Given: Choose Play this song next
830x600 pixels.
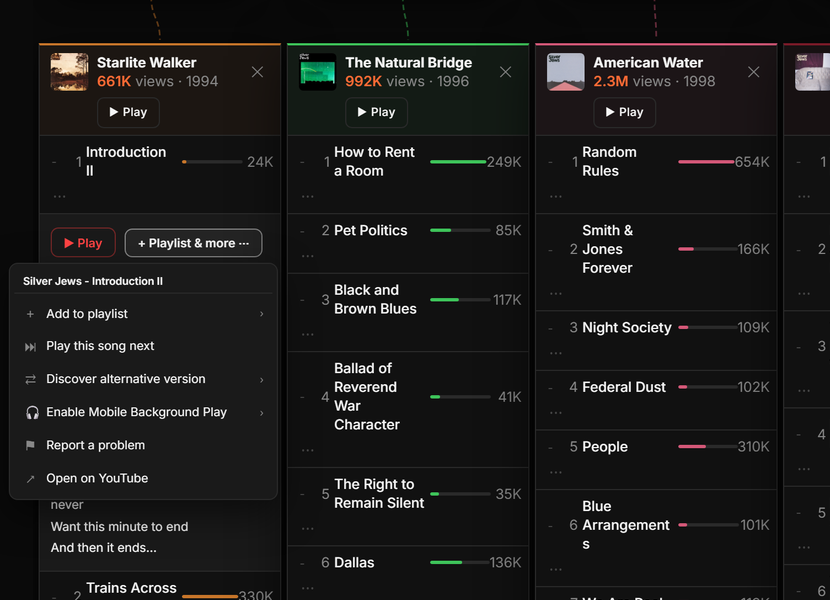Looking at the screenshot, I should click(x=143, y=346).
